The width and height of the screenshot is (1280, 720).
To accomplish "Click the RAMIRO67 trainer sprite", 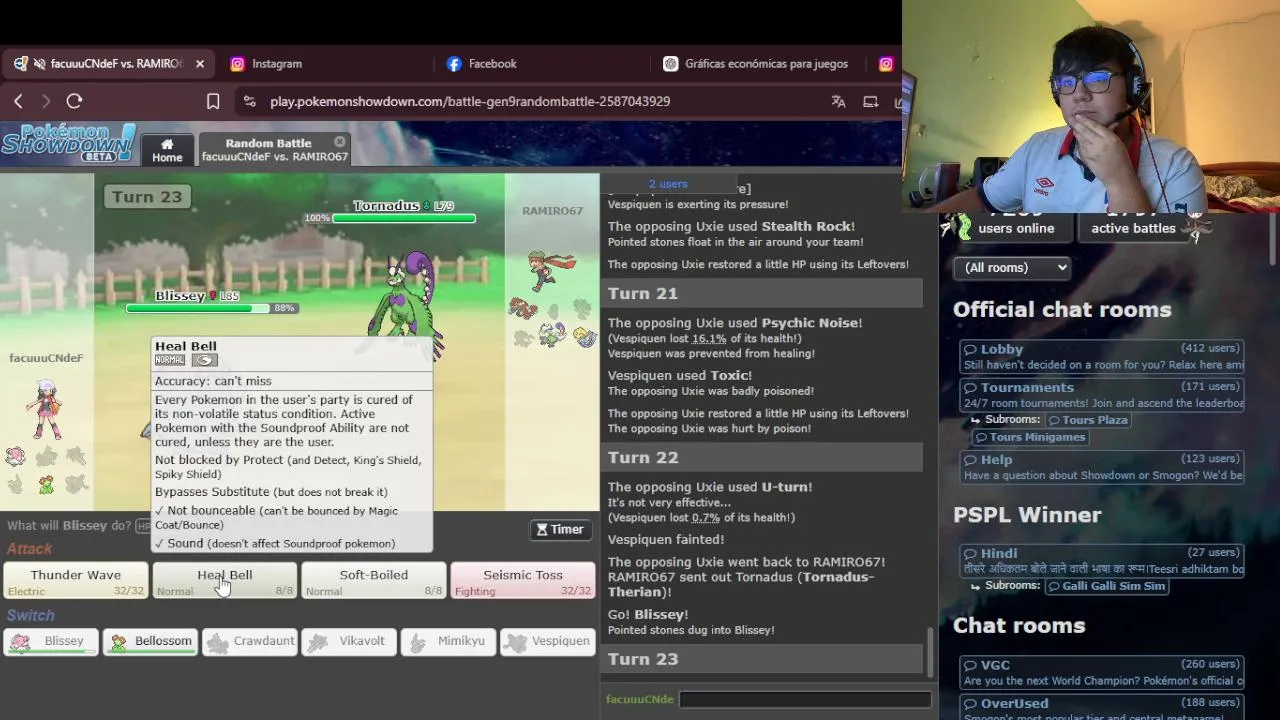I will pos(551,270).
